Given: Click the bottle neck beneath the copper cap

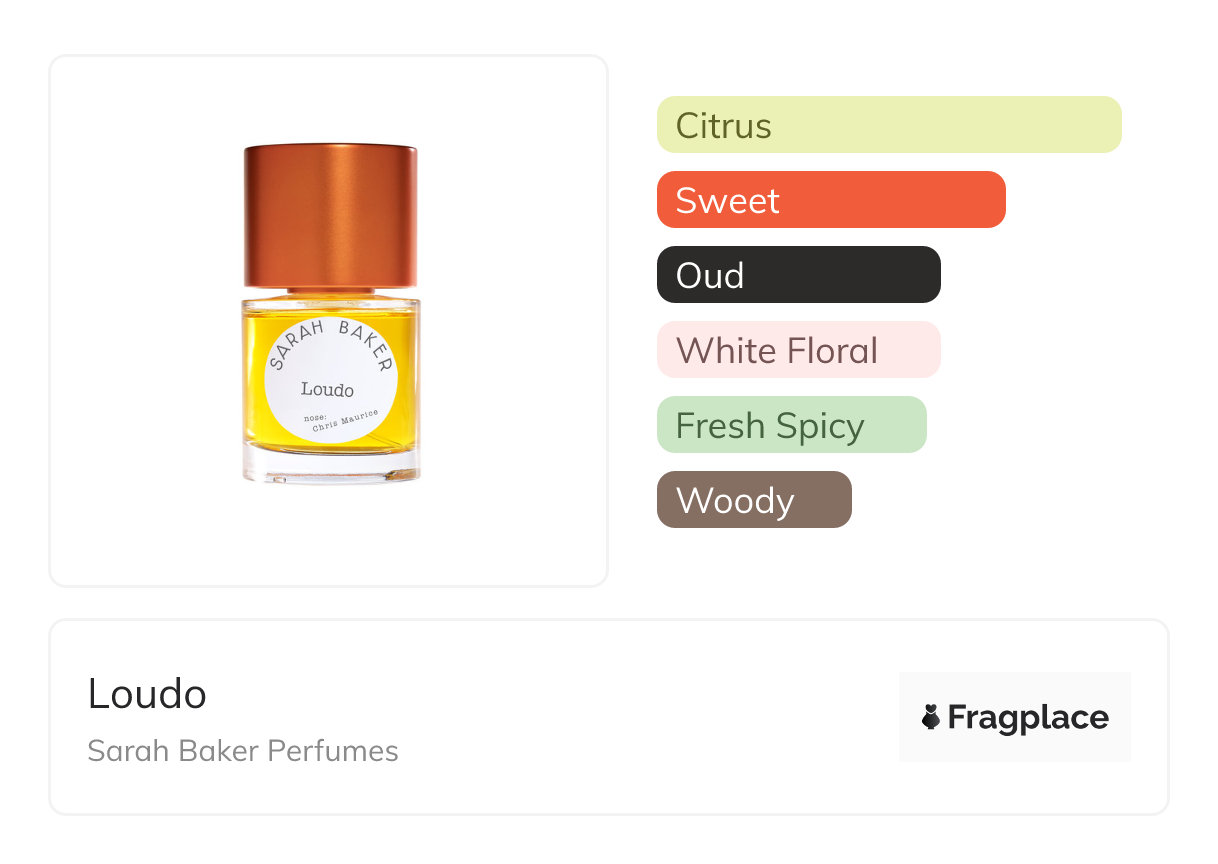Looking at the screenshot, I should click(x=331, y=293).
